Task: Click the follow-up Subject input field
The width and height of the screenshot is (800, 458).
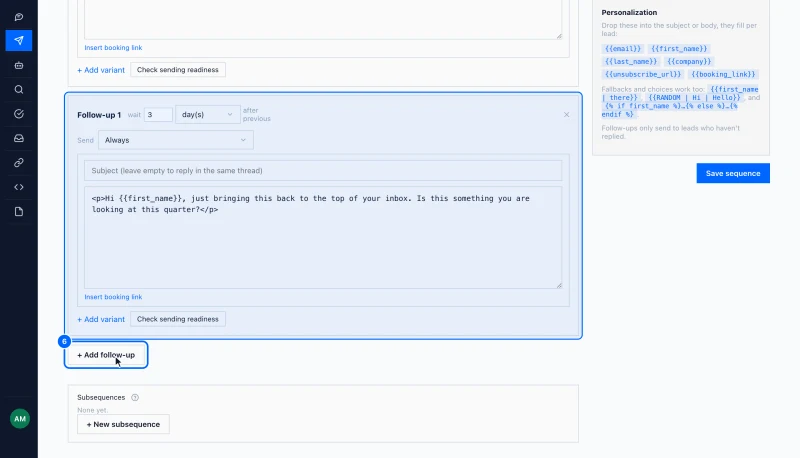Action: click(x=323, y=170)
